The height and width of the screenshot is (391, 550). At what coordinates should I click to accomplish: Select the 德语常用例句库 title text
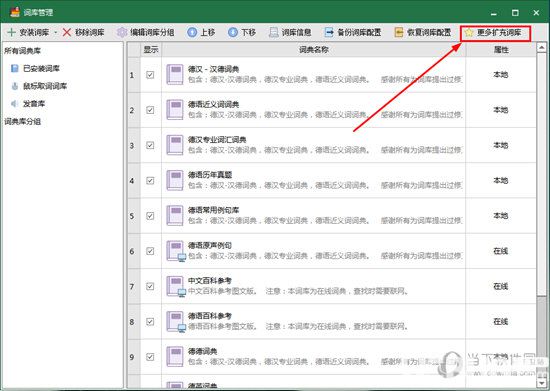pyautogui.click(x=213, y=210)
